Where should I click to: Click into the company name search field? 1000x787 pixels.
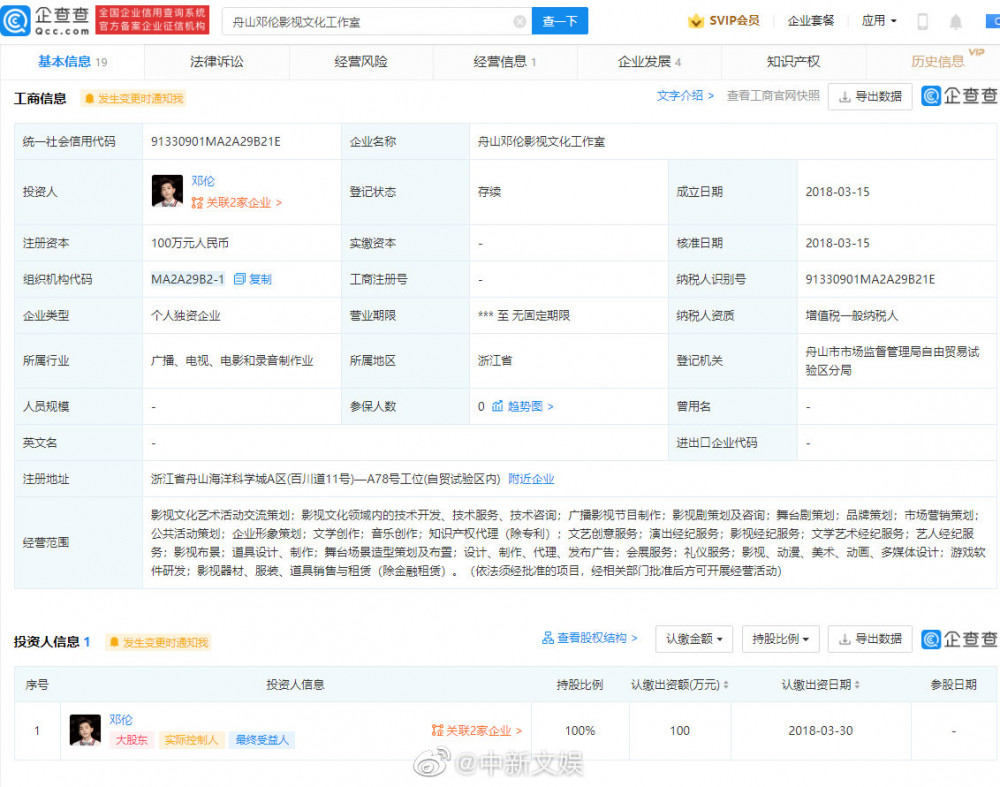370,21
